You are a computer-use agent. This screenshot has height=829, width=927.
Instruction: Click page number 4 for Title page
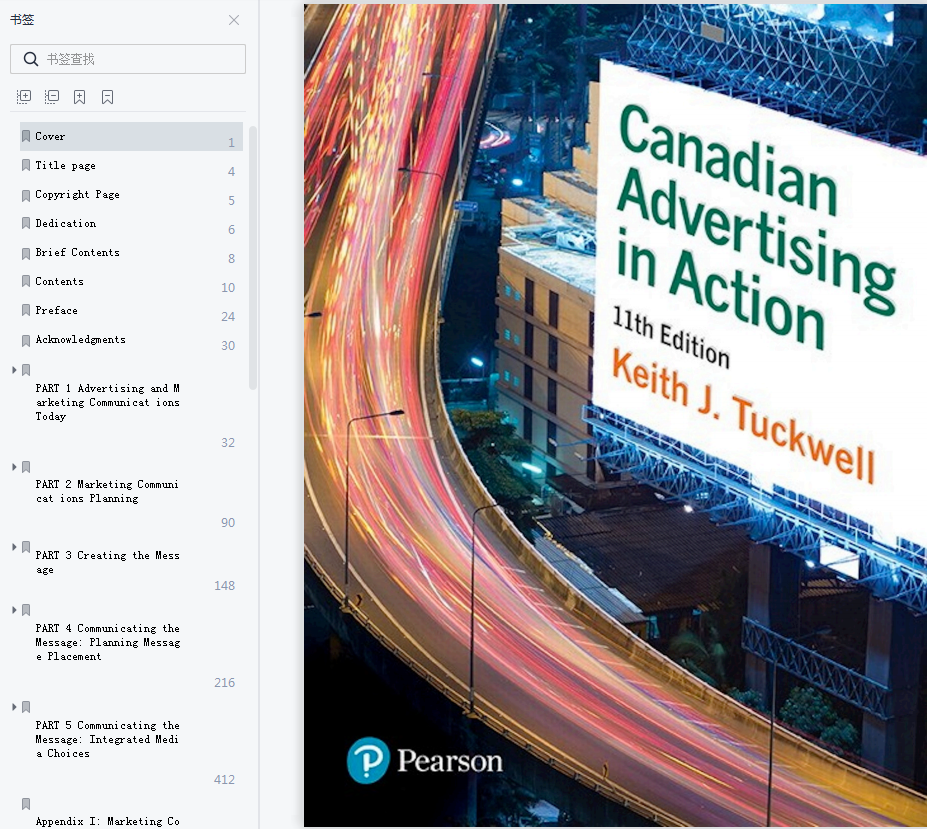(231, 171)
